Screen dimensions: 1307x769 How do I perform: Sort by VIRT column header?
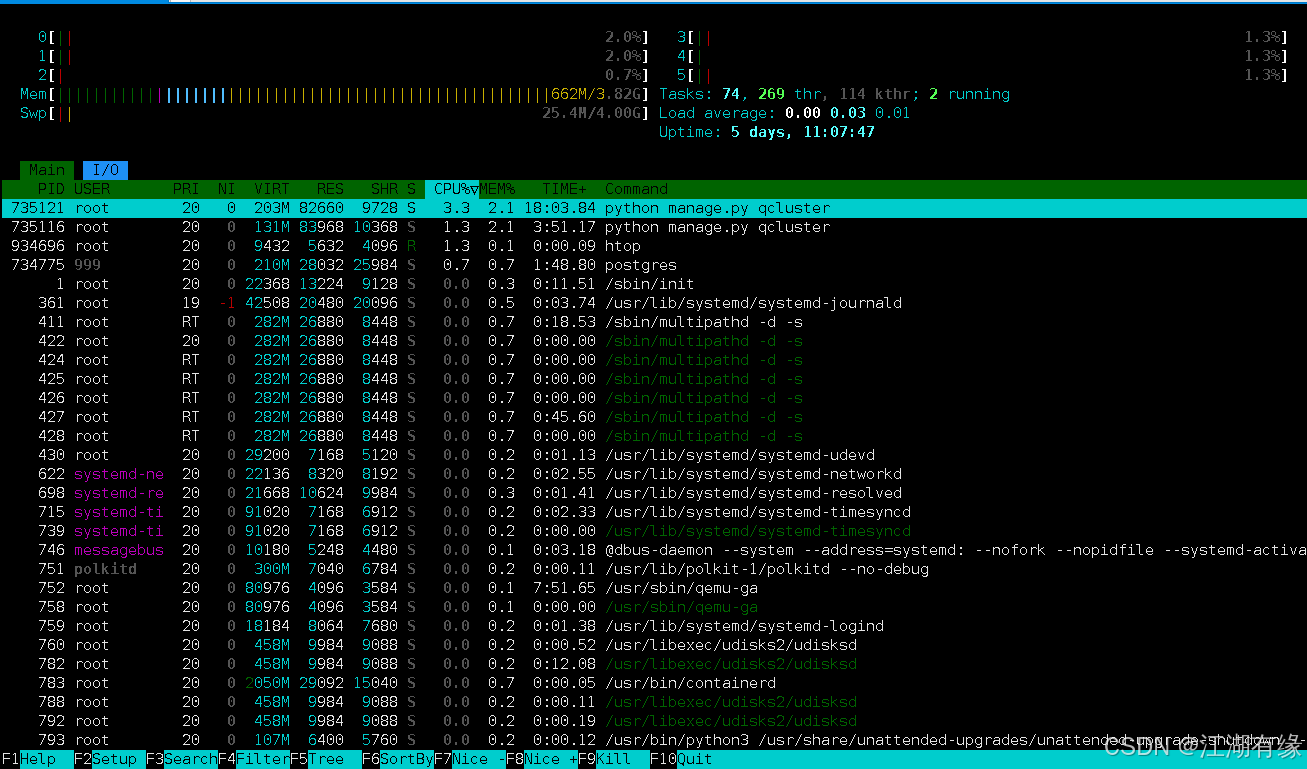coord(272,189)
